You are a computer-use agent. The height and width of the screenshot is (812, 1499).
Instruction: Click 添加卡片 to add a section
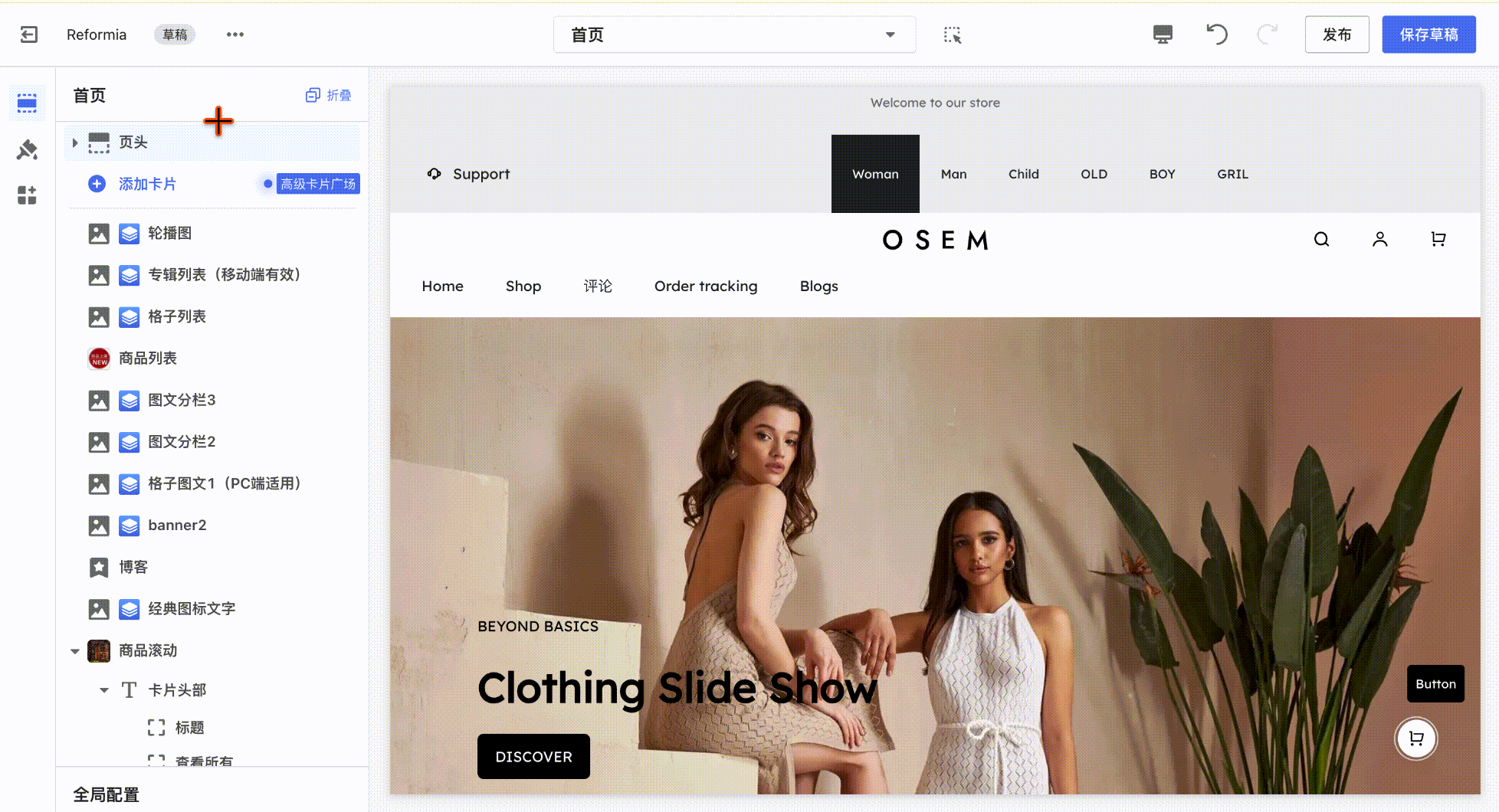146,184
